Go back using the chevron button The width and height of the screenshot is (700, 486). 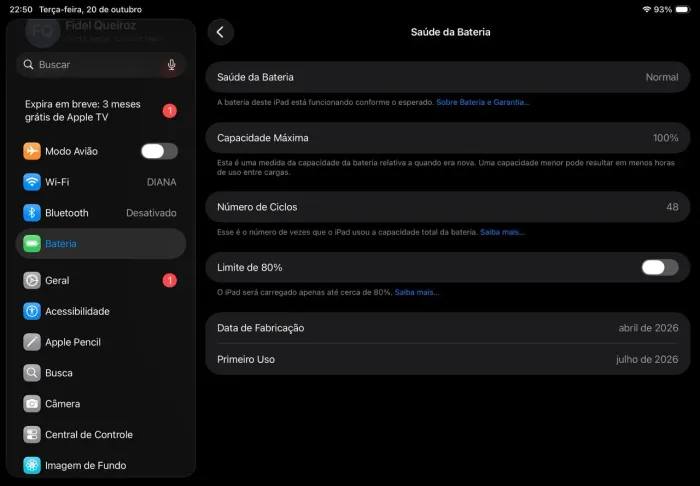(x=221, y=32)
